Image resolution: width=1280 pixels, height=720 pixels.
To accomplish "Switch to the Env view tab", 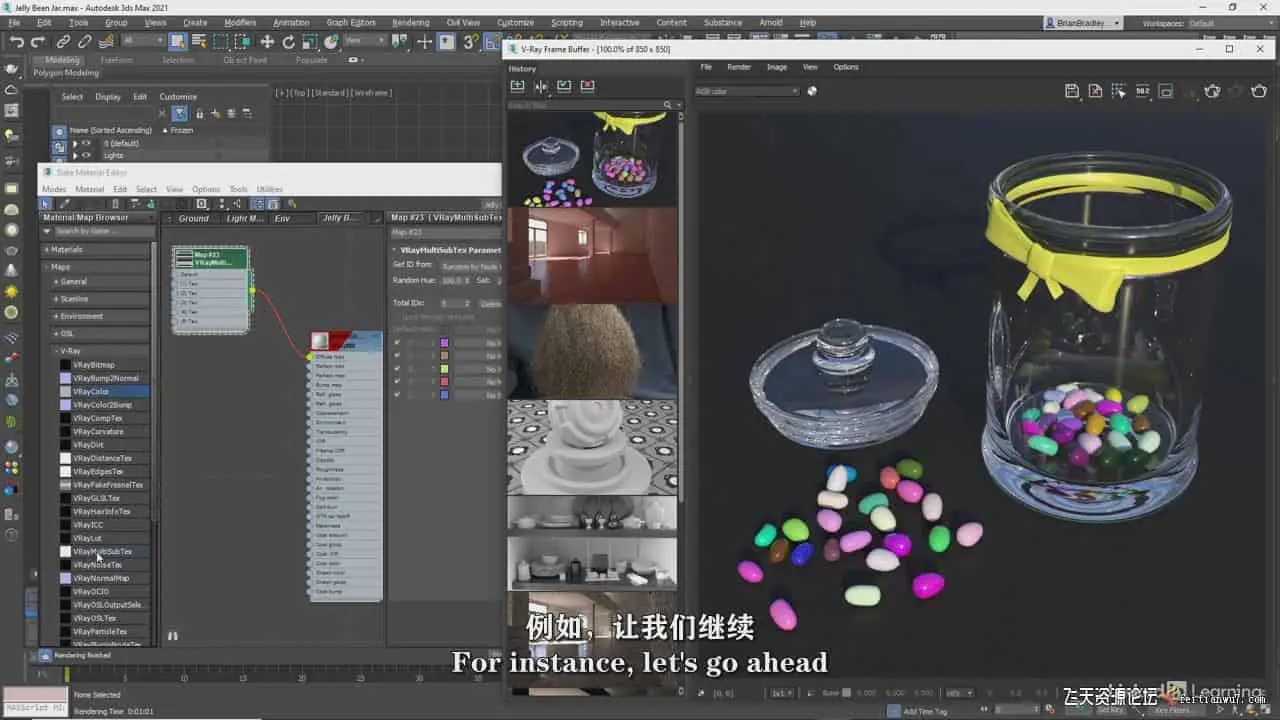I will coord(282,218).
